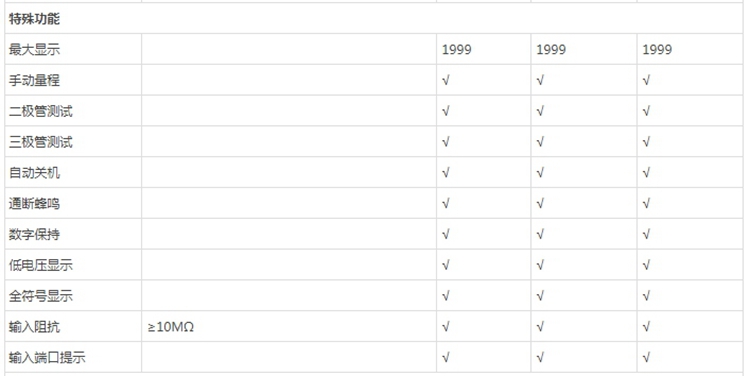Click the last column 1999 value
Image resolution: width=750 pixels, height=376 pixels.
(x=657, y=49)
